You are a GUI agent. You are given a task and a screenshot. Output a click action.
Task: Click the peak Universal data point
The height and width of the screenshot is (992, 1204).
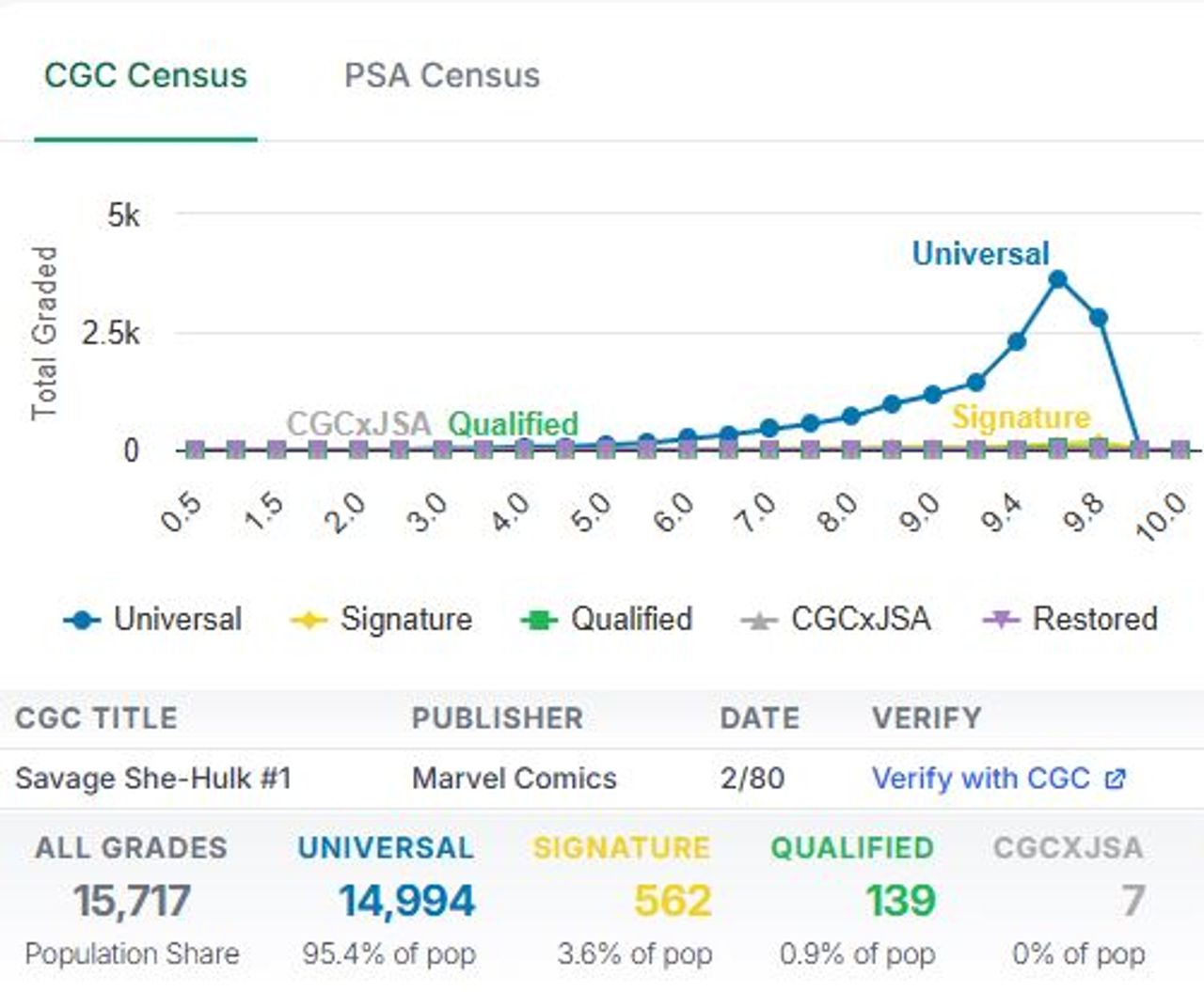pos(1058,279)
